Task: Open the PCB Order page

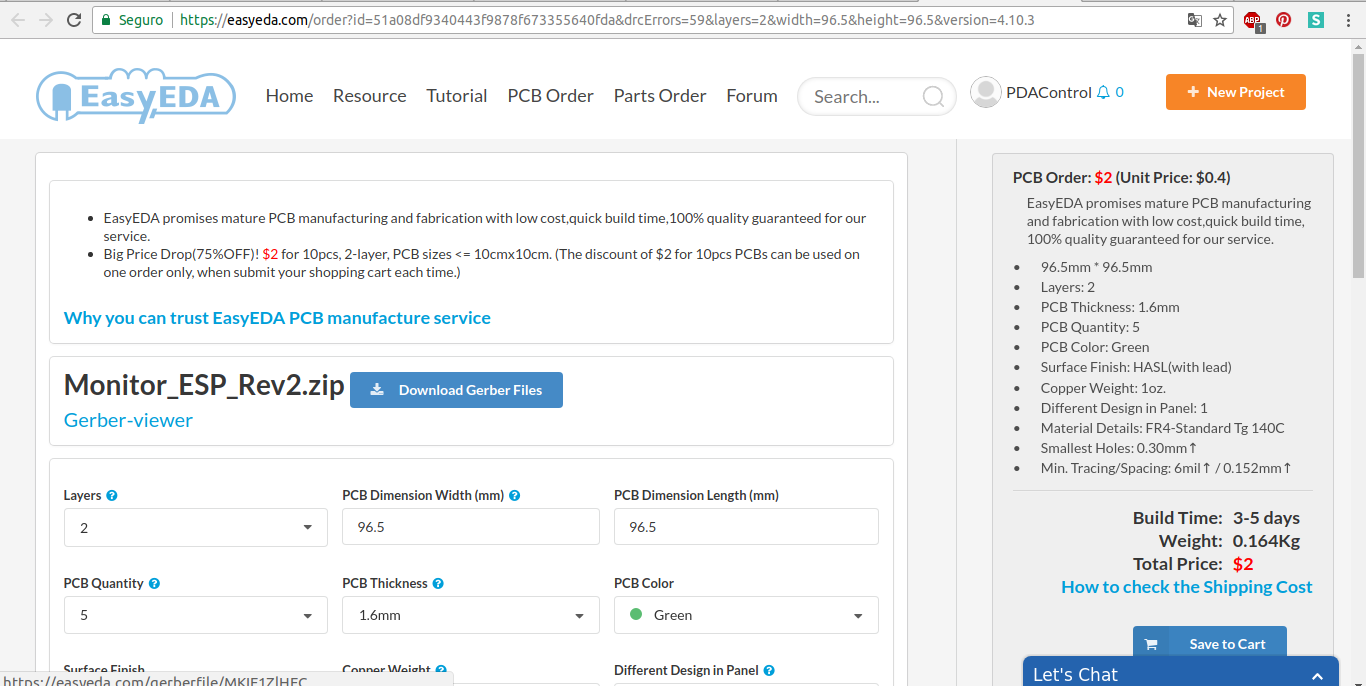Action: click(550, 96)
